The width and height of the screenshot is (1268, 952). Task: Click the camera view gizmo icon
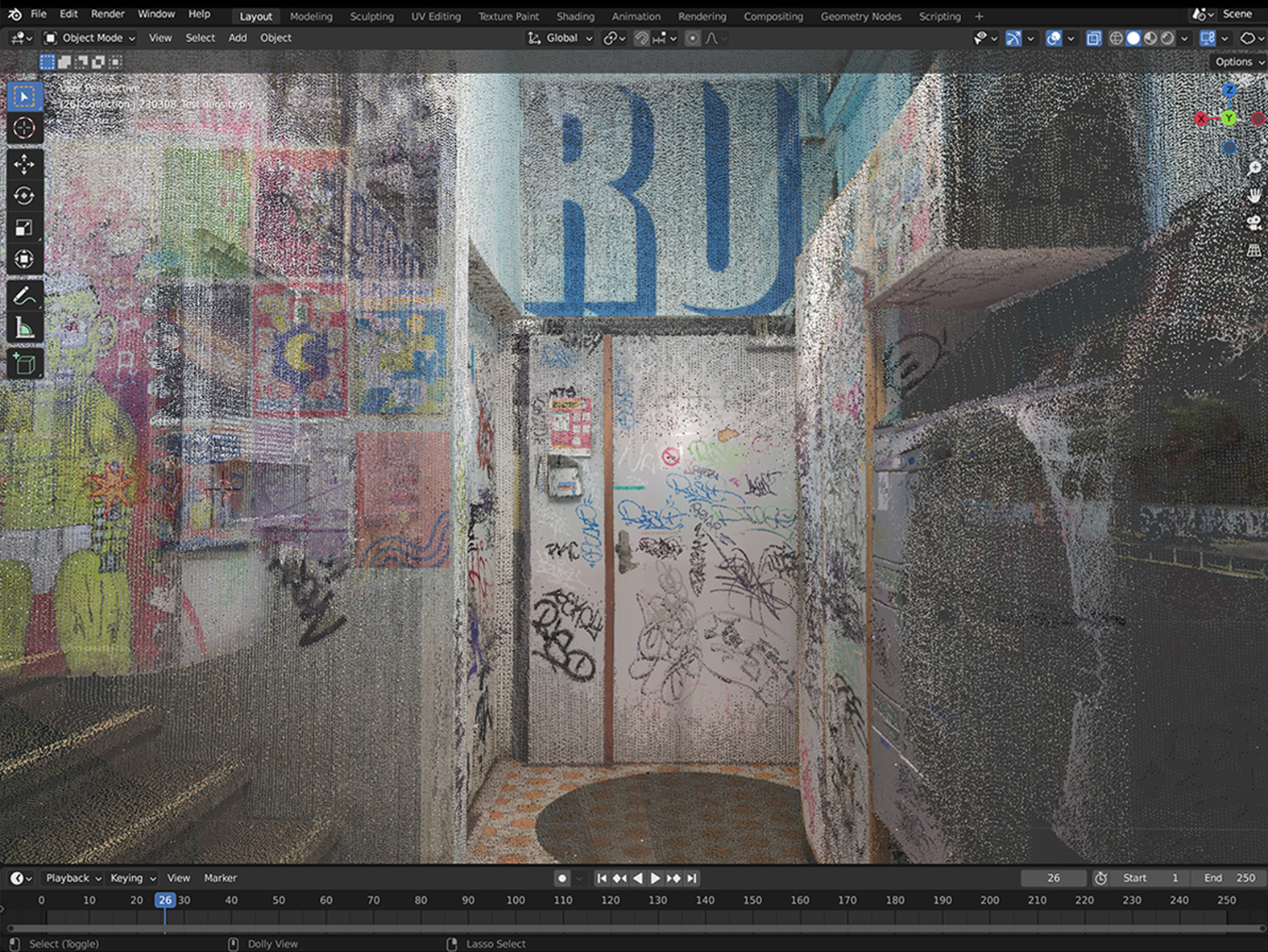(1254, 222)
